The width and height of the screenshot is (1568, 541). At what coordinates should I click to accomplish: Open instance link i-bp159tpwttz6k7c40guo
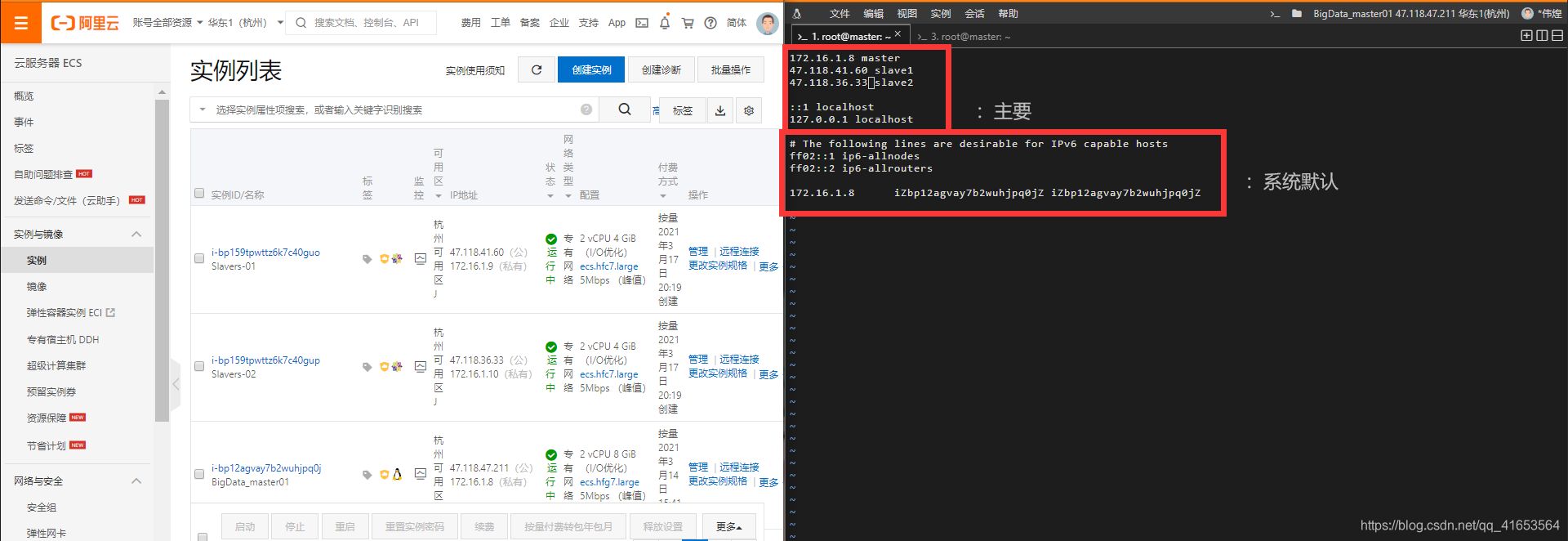(265, 253)
